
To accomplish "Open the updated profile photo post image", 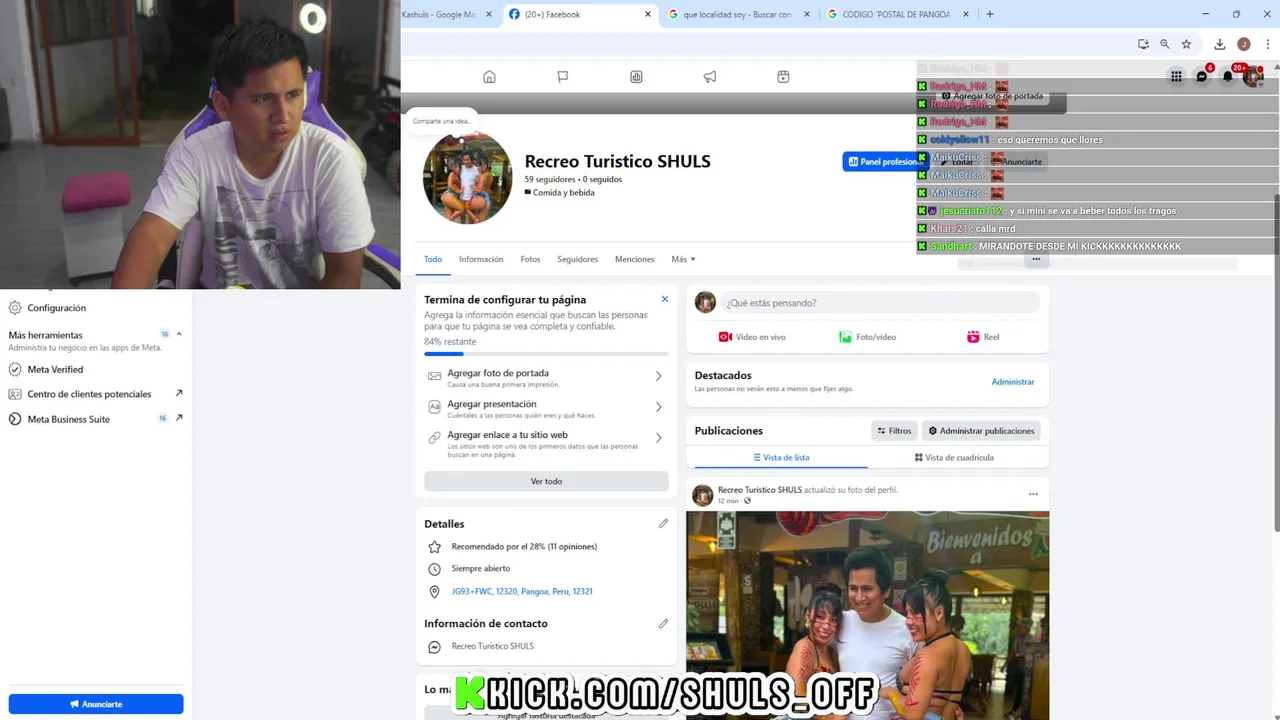I will [x=867, y=615].
